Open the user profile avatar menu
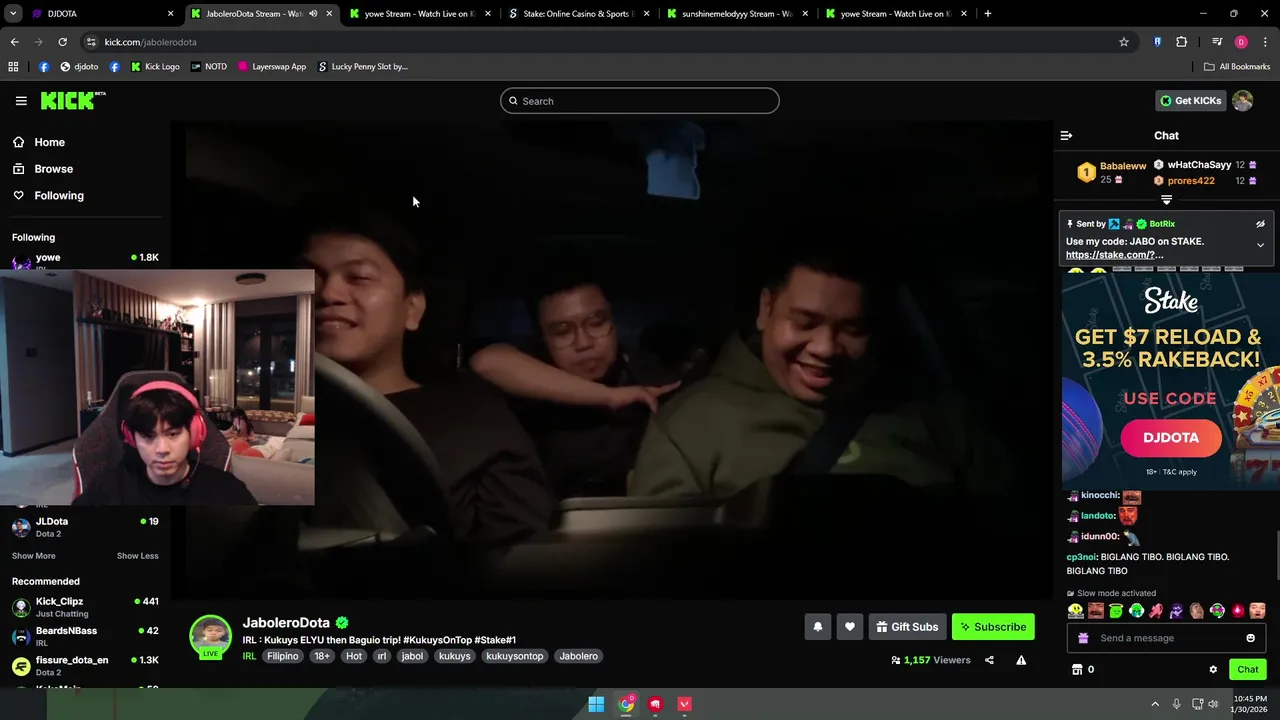The width and height of the screenshot is (1280, 720). (1243, 100)
